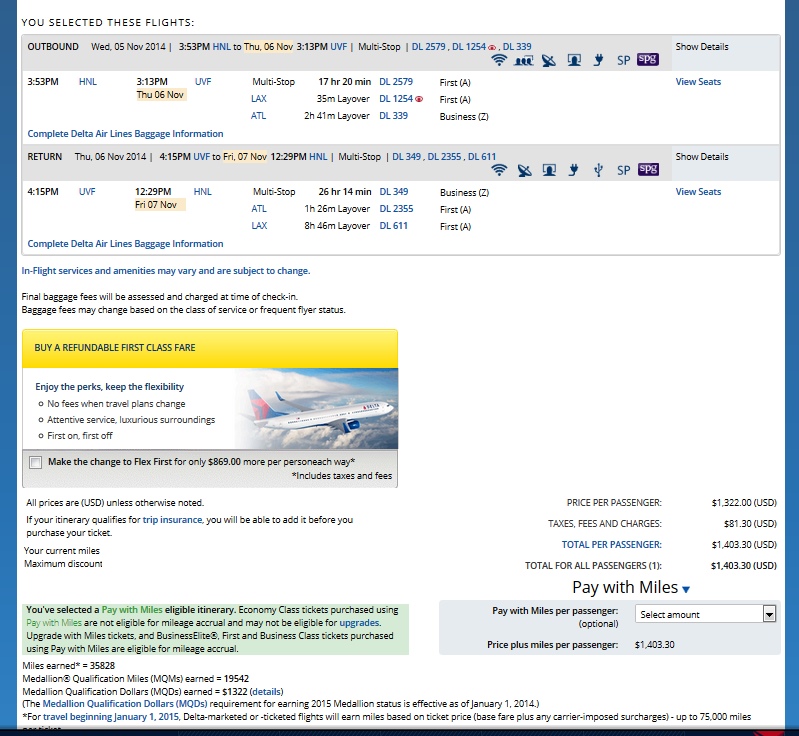This screenshot has width=799, height=736.
Task: Expand Show Details for the outbound flight
Action: tap(702, 47)
